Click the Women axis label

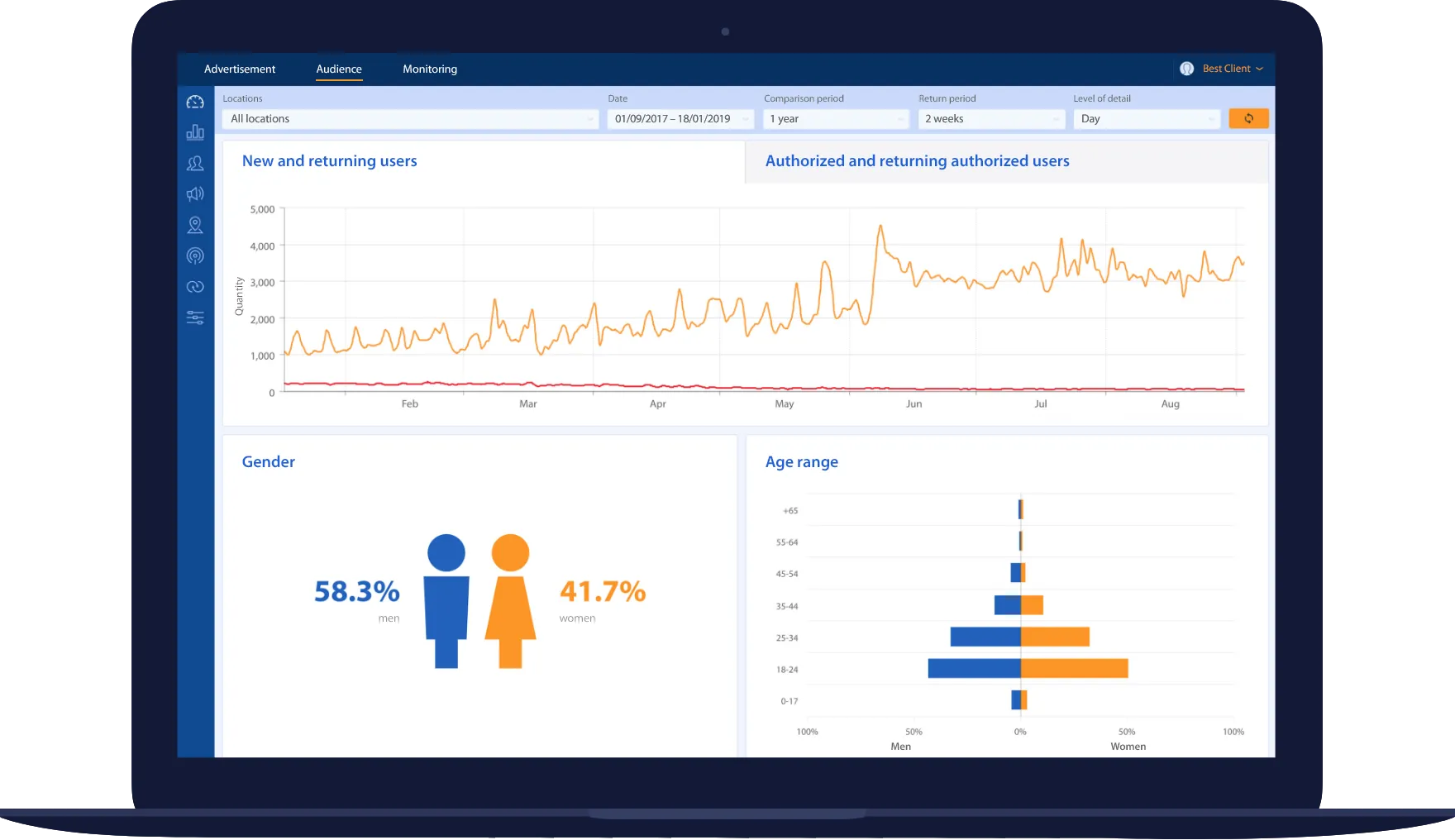click(x=1128, y=747)
